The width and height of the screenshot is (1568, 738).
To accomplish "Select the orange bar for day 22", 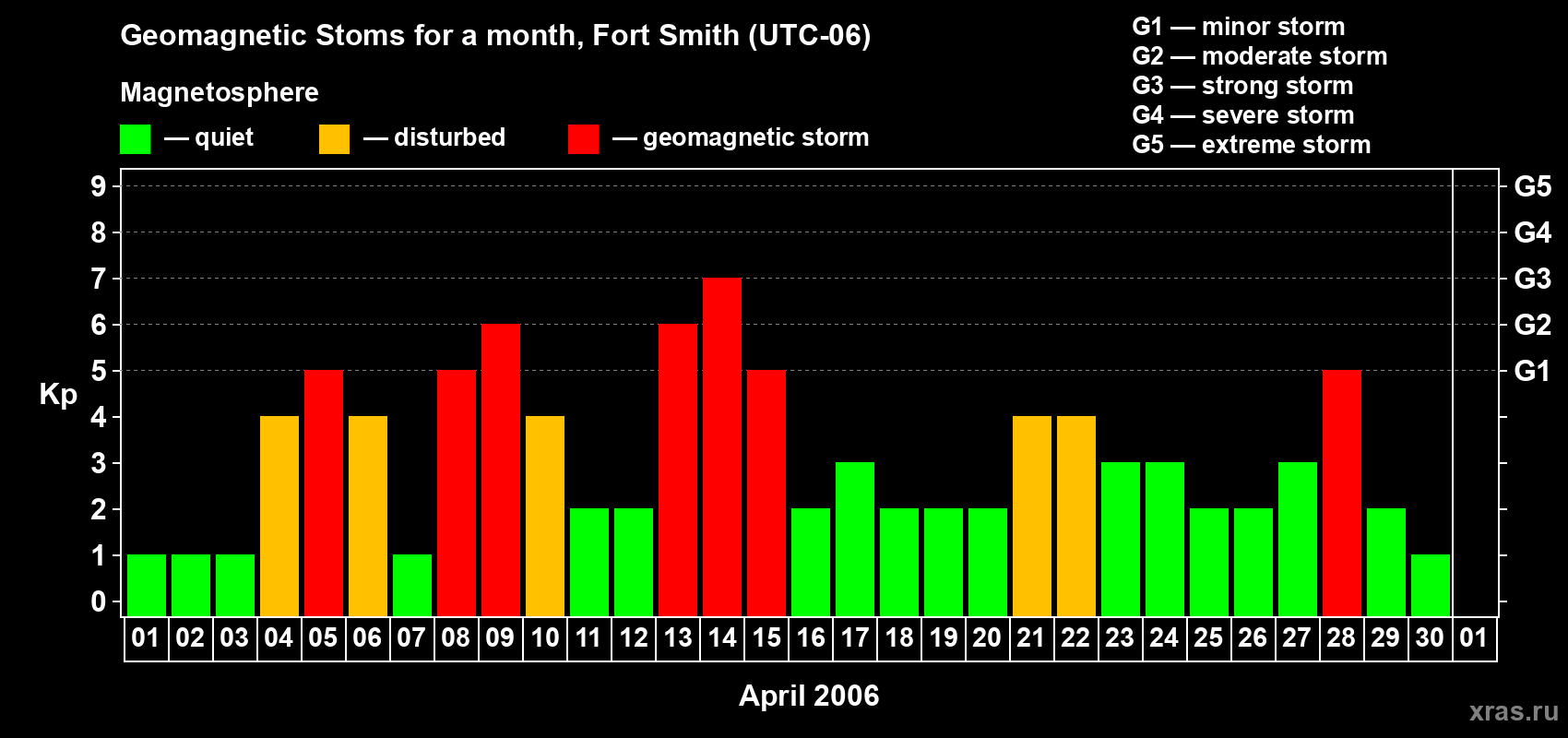I will point(1076,517).
